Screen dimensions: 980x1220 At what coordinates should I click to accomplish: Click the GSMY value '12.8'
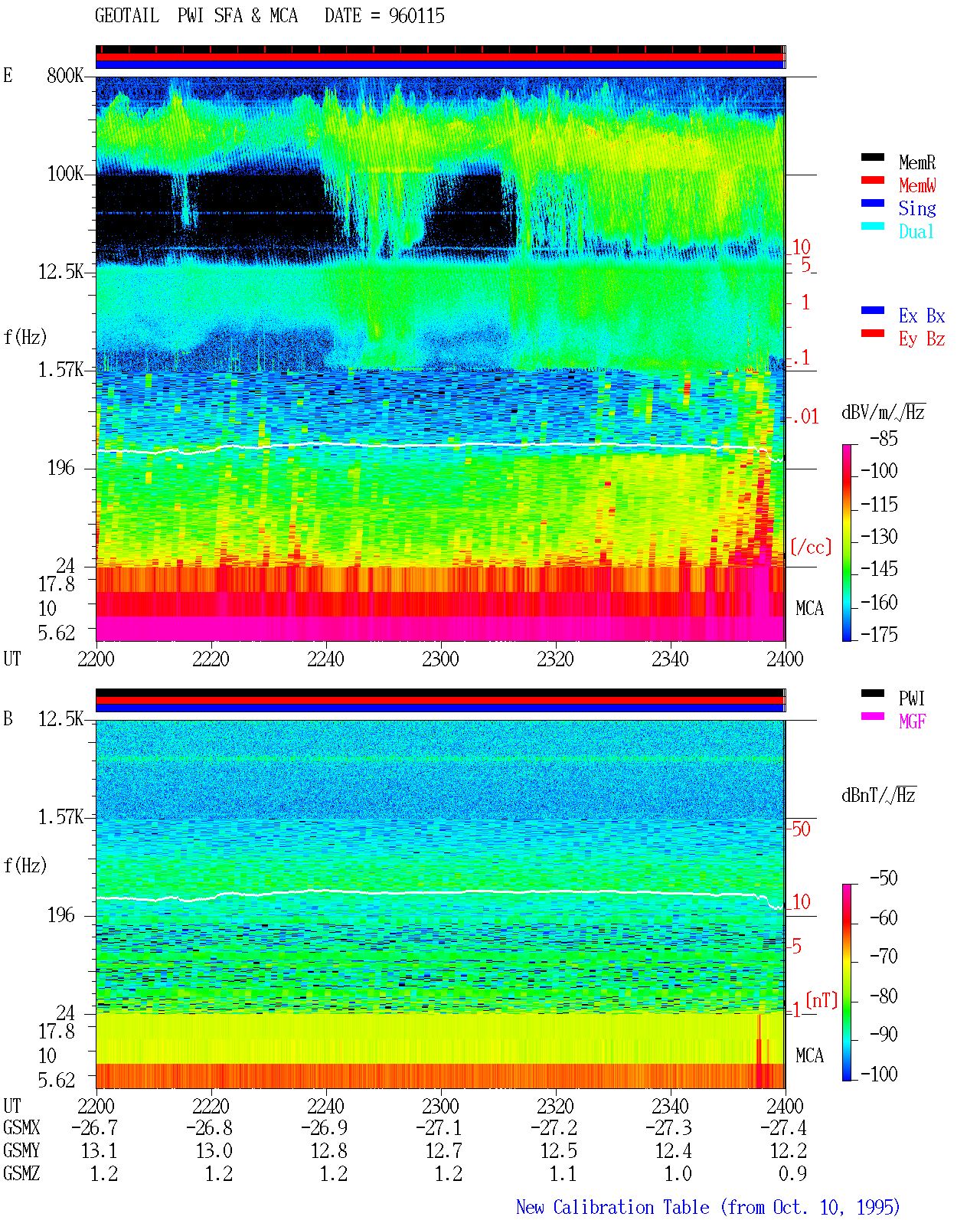[x=329, y=1151]
